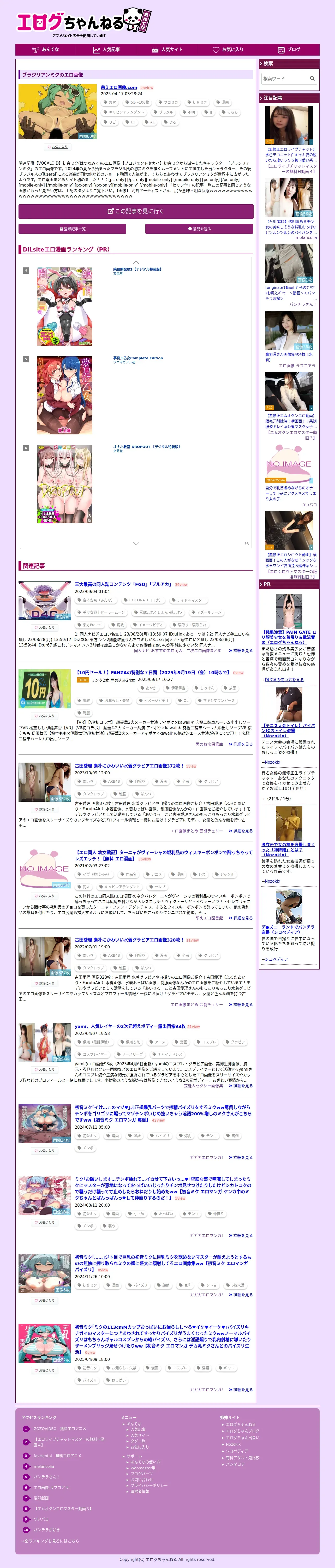Open 有料アダルト鬼比較 in the sister sites list
This screenshot has width=335, height=1568.
[242, 1458]
